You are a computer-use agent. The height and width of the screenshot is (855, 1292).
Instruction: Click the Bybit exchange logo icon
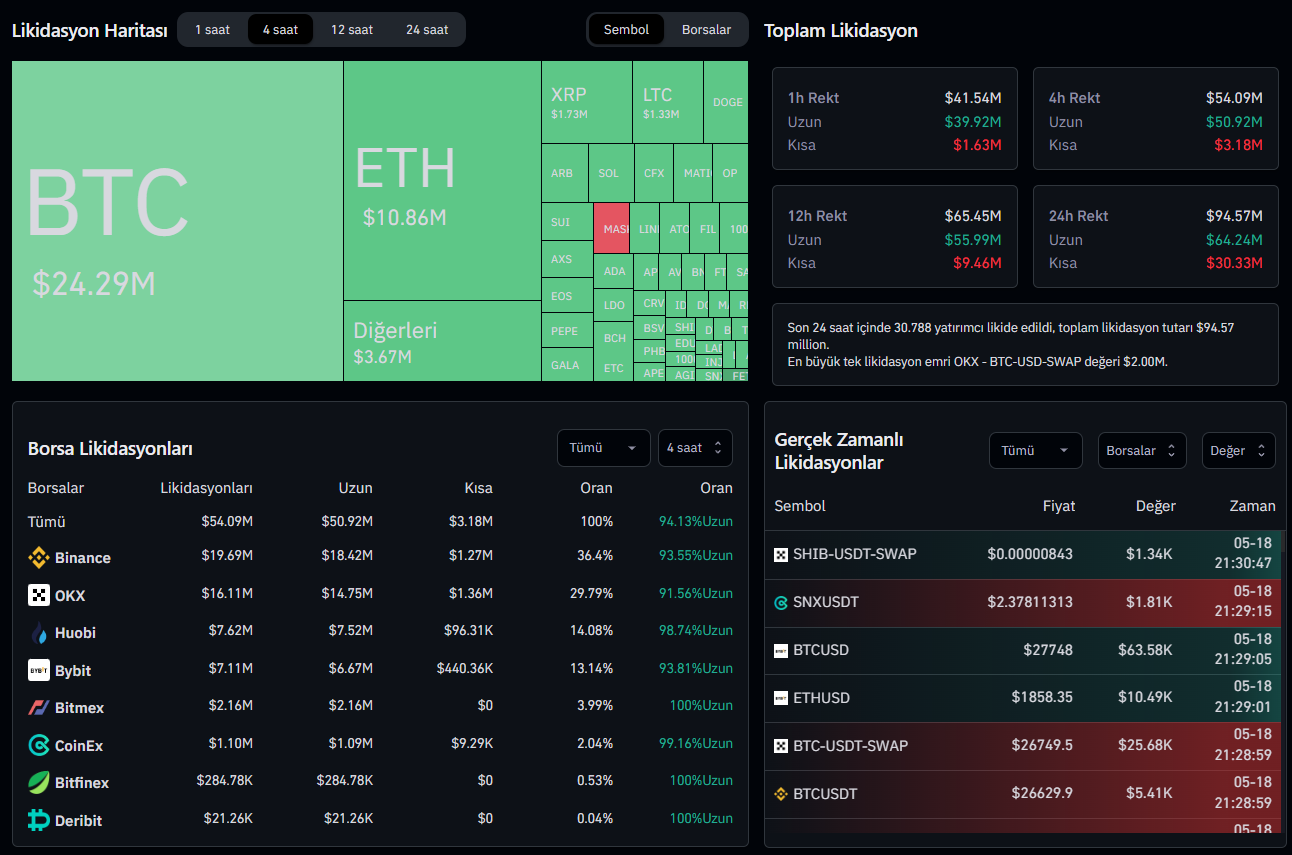point(38,670)
